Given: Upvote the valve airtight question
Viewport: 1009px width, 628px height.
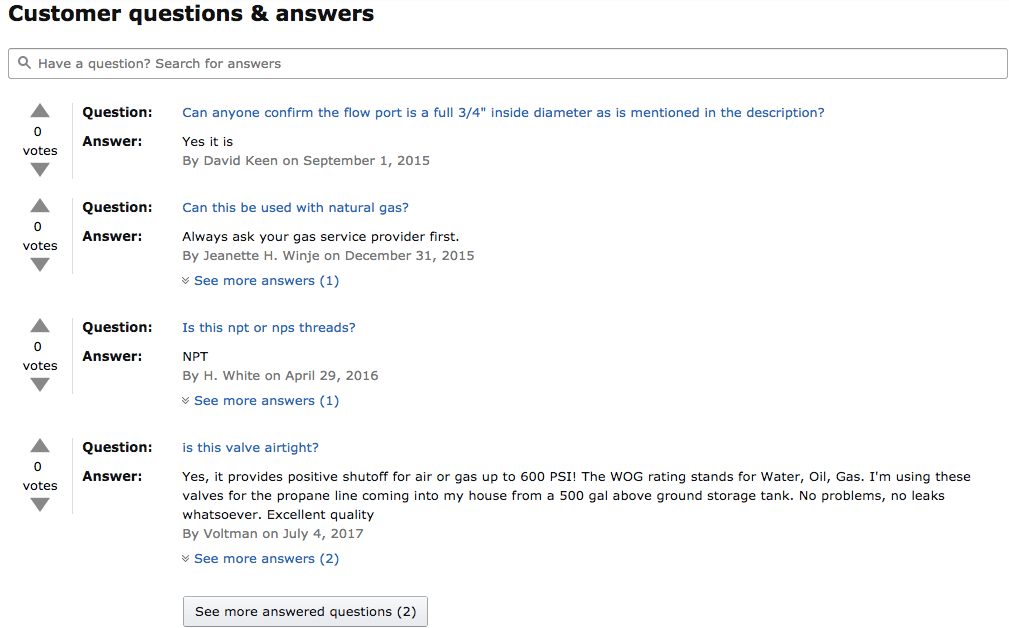Looking at the screenshot, I should (x=40, y=446).
